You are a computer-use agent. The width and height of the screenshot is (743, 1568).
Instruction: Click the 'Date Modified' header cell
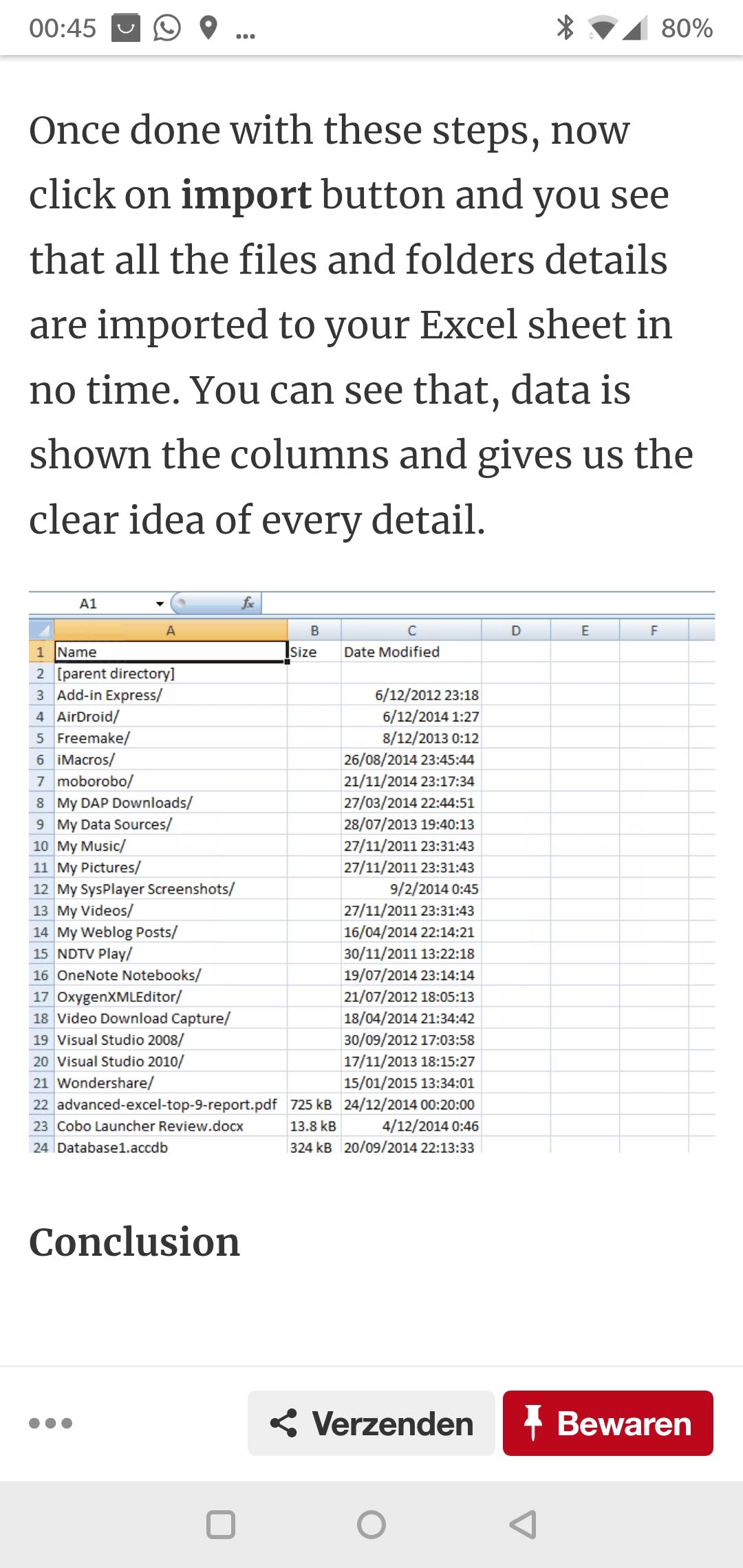tap(411, 652)
